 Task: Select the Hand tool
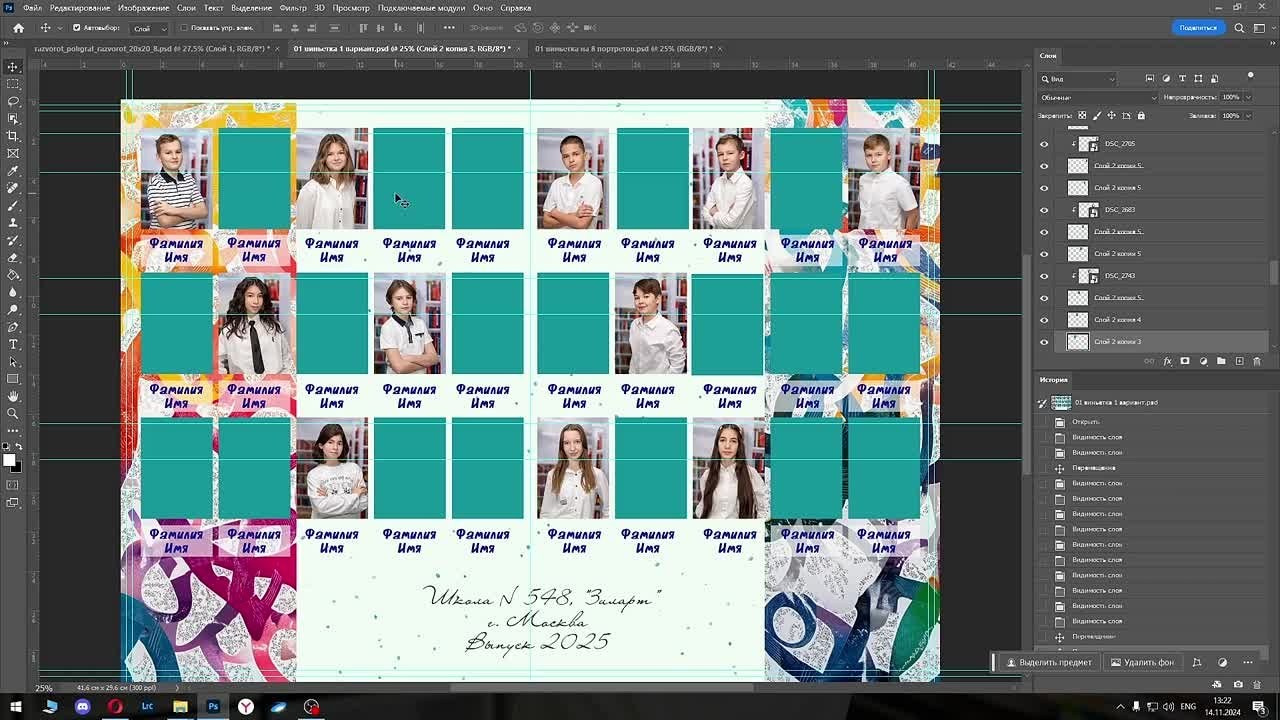[x=13, y=396]
